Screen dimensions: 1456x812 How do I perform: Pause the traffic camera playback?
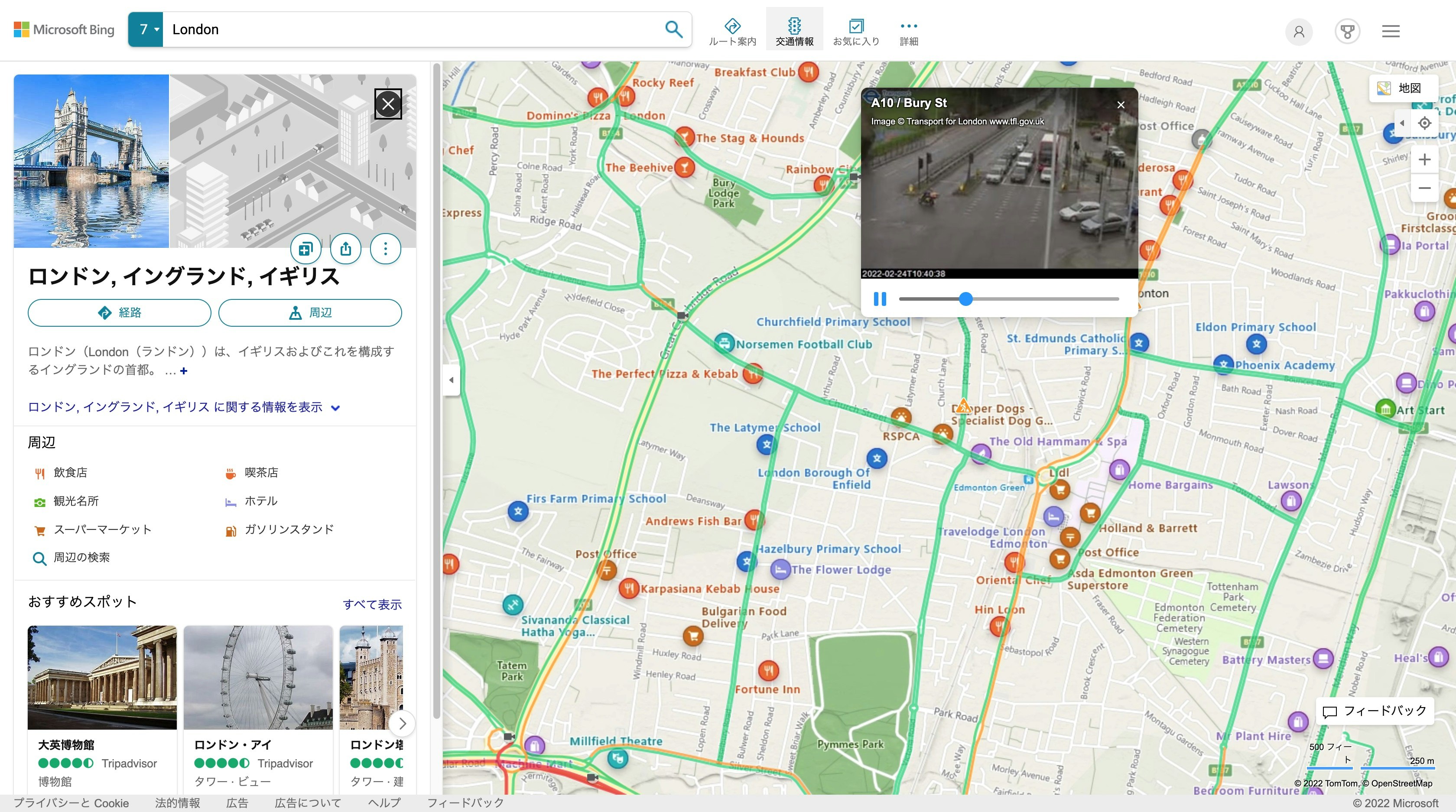(x=880, y=299)
